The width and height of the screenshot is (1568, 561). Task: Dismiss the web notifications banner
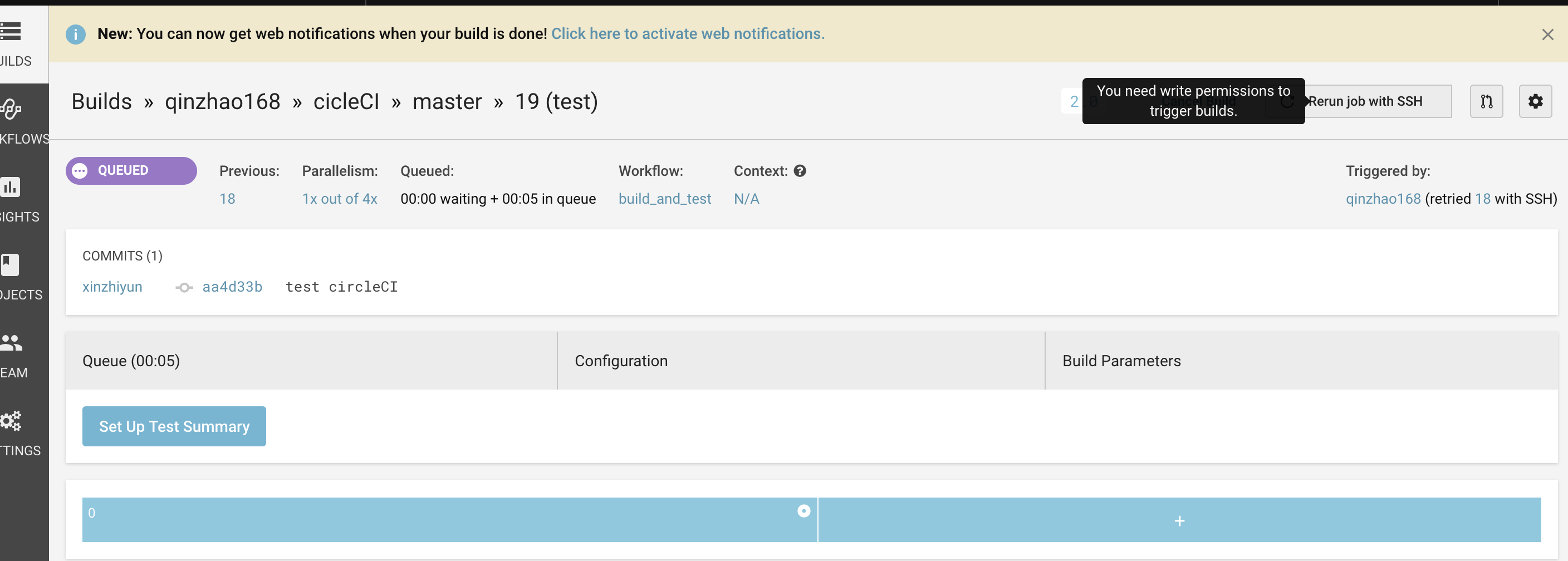coord(1547,35)
